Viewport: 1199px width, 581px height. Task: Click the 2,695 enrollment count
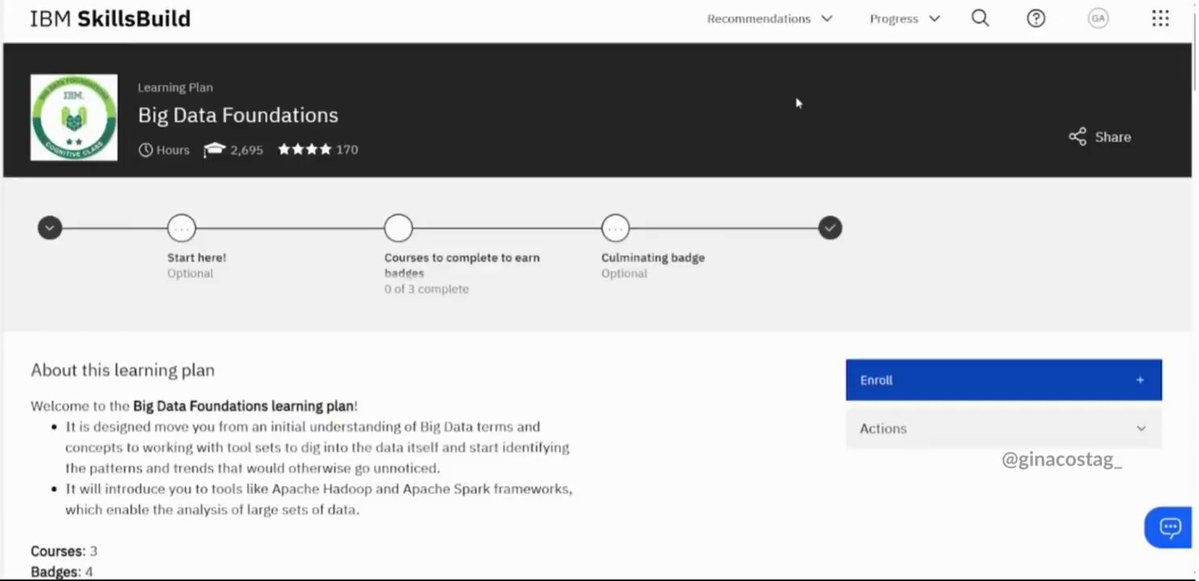click(x=246, y=150)
